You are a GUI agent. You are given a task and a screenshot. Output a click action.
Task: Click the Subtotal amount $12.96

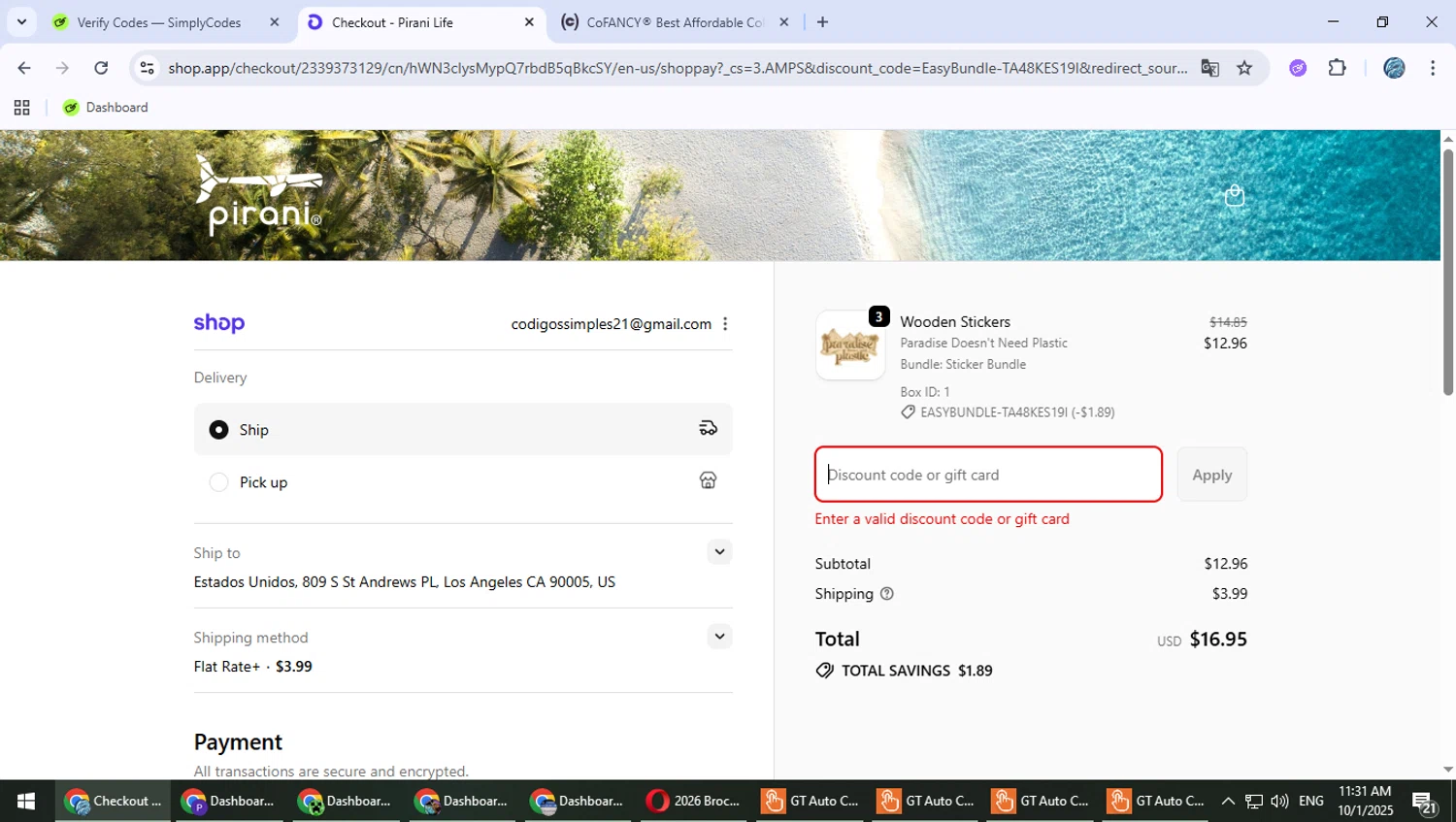tap(1226, 564)
